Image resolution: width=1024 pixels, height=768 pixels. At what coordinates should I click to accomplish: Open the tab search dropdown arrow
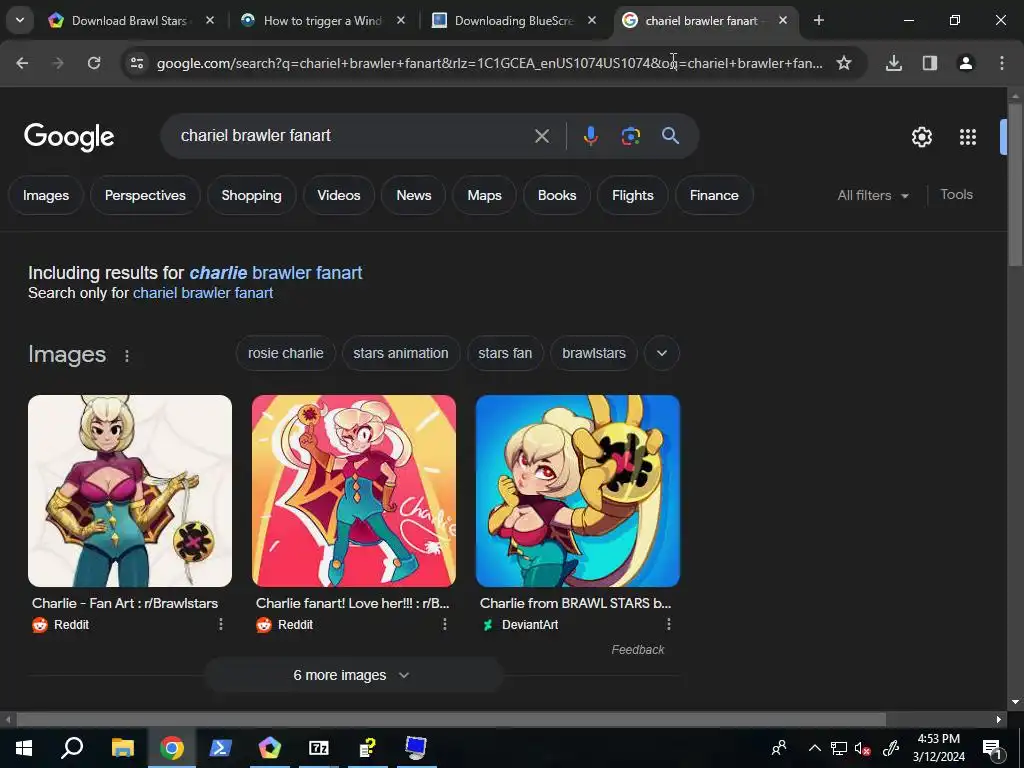[x=20, y=20]
